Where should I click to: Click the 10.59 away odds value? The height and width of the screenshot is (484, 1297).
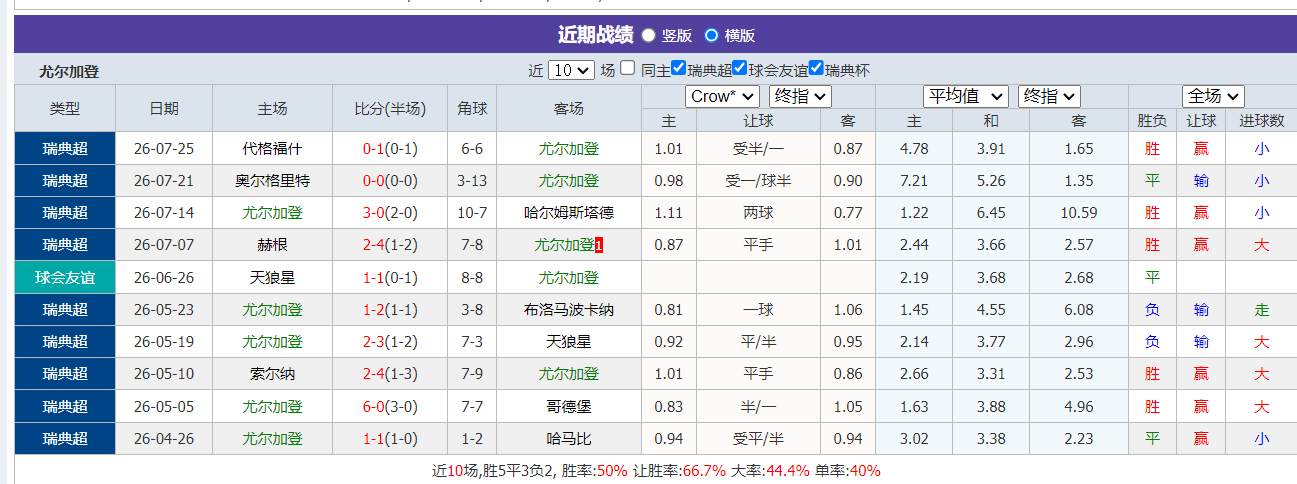click(1079, 212)
